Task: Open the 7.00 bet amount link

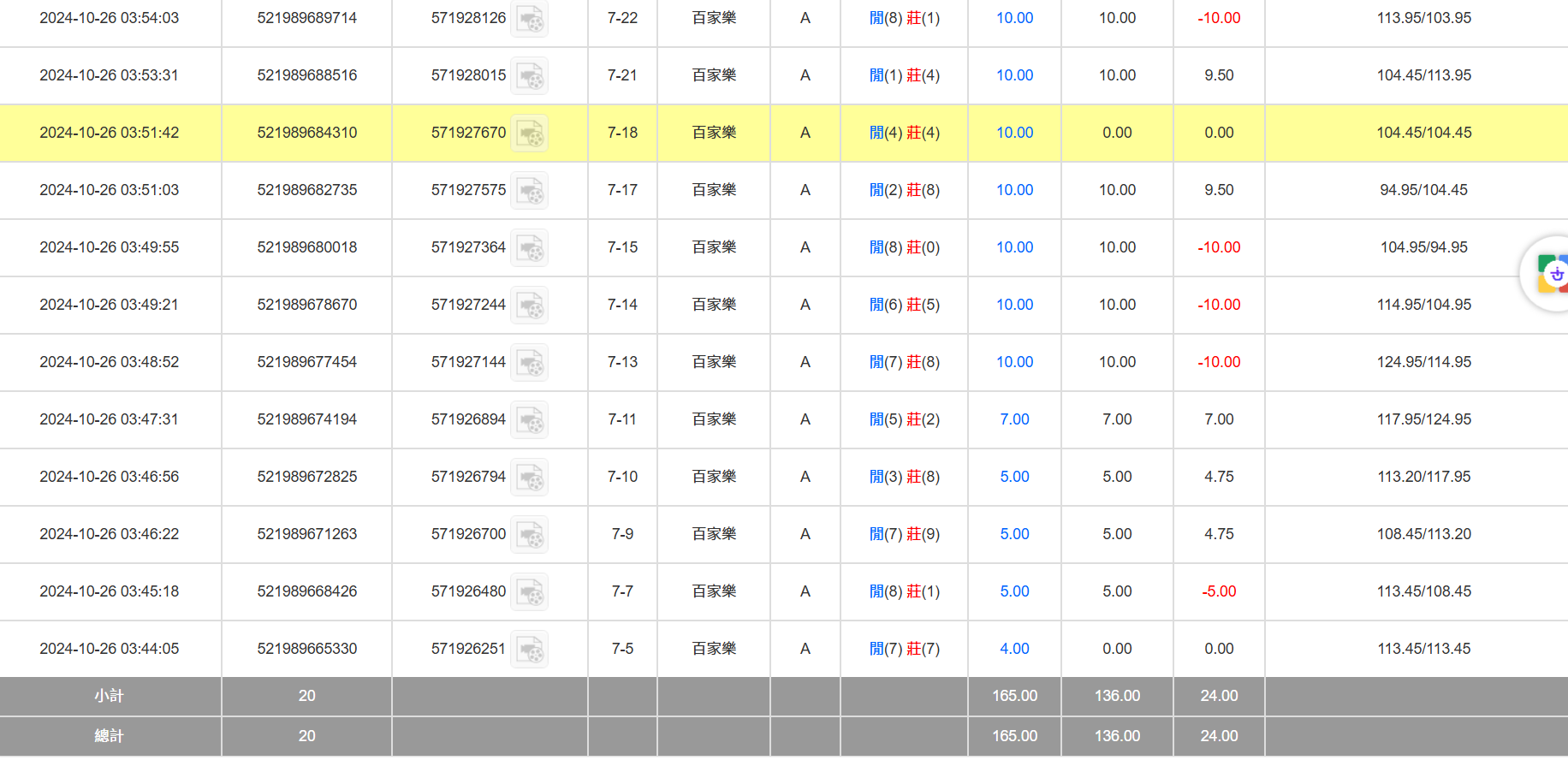Action: 1014,419
